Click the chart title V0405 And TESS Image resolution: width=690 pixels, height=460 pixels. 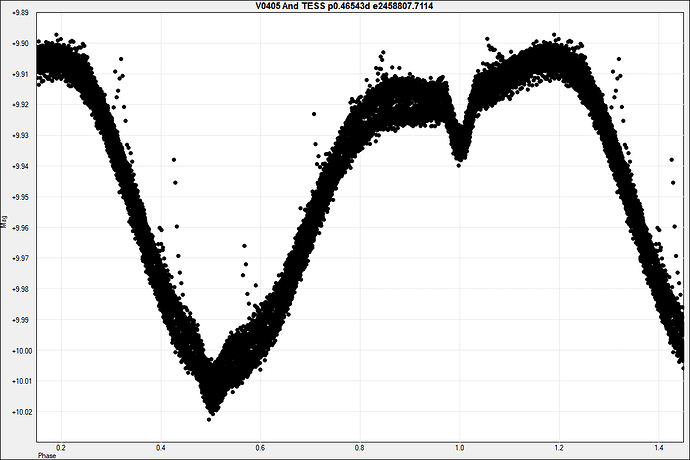coord(345,6)
